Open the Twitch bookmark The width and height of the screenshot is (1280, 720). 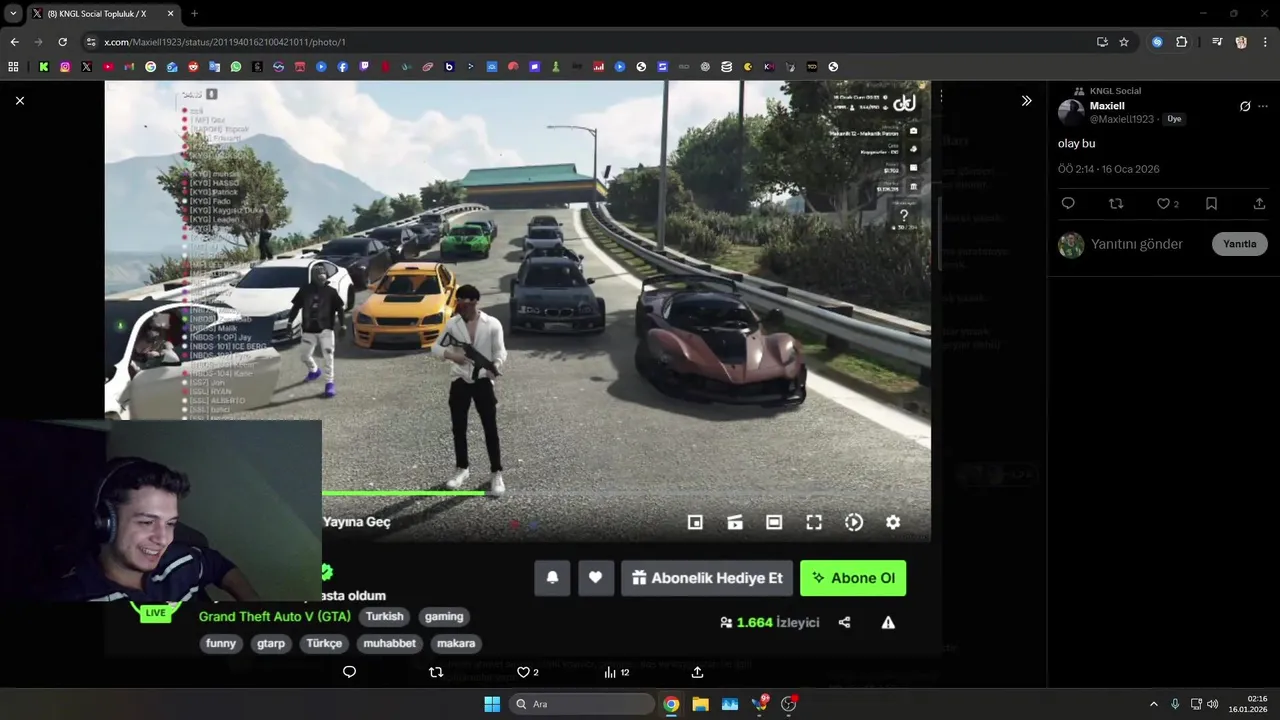tap(364, 67)
